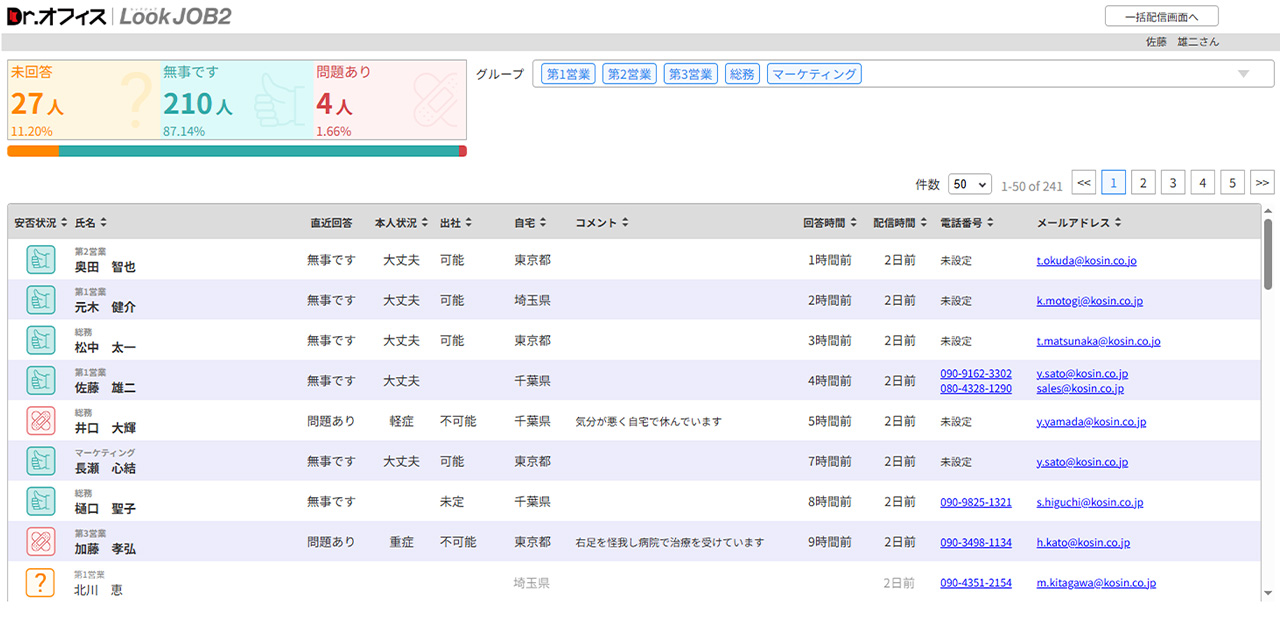1280x620 pixels.
Task: Click the teal segment of the response bar
Action: click(259, 151)
